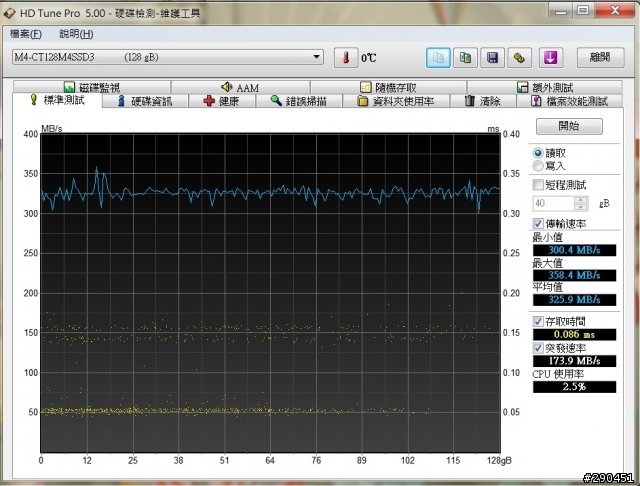Open the drive selection dropdown M4-CT128M4SSD3
Screen dimensions: 640x486
tap(168, 57)
